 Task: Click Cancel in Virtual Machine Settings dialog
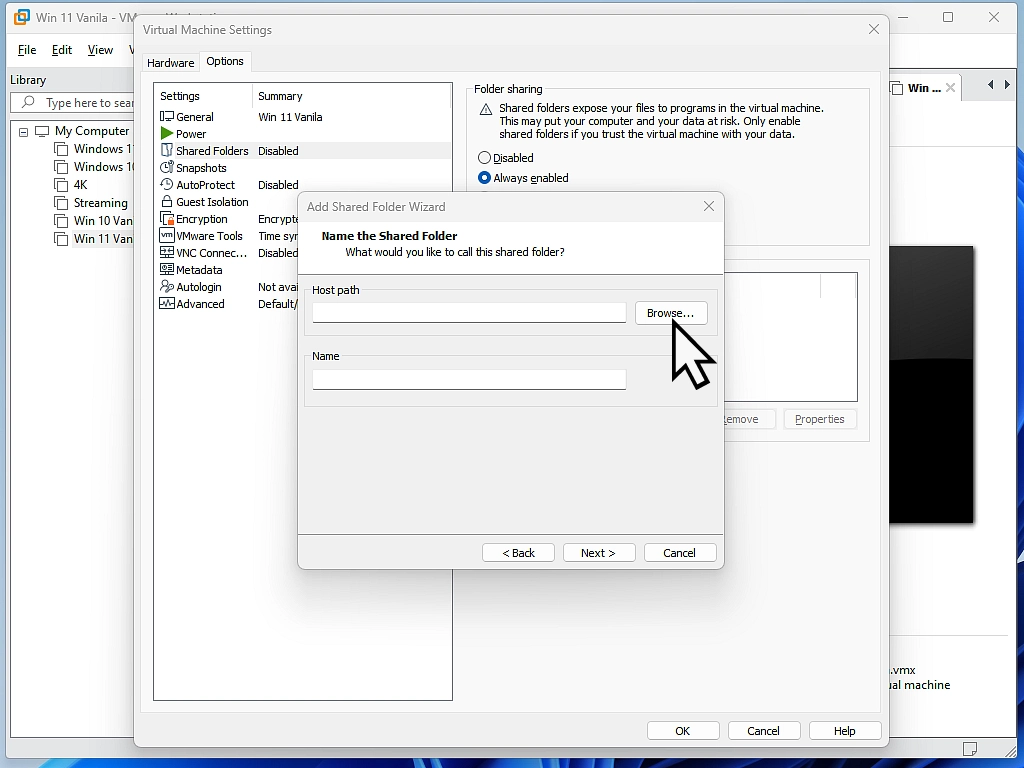763,731
